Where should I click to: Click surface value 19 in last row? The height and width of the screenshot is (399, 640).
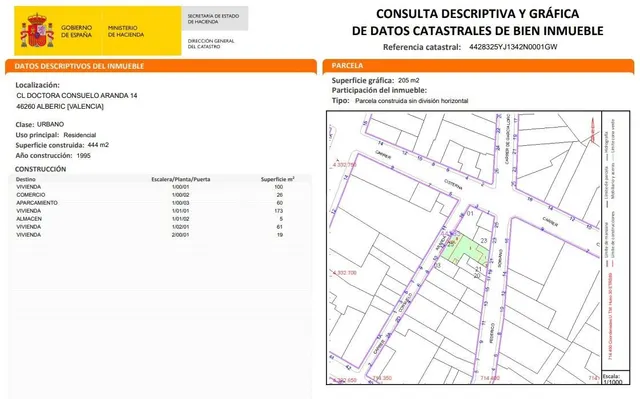(x=280, y=235)
